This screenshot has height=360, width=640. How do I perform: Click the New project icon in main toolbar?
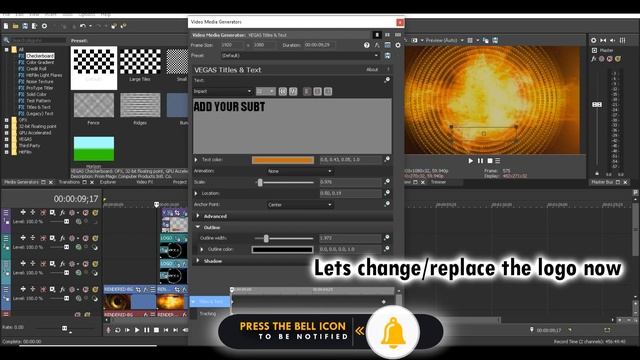[6, 26]
